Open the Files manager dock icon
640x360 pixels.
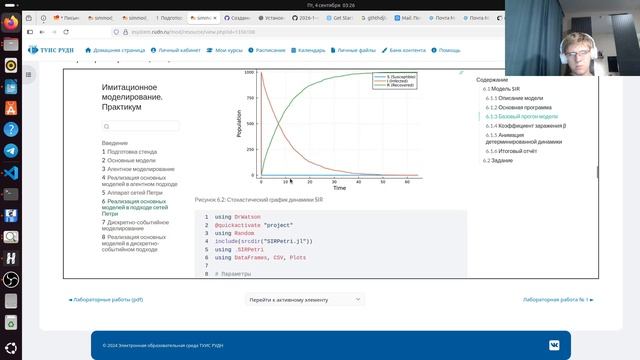[x=11, y=44]
